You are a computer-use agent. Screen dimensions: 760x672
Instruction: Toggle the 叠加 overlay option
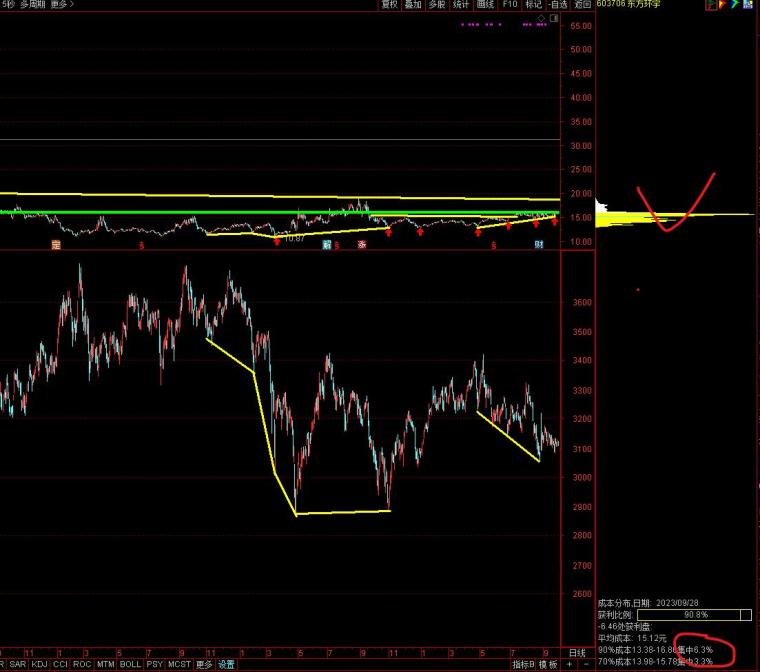pyautogui.click(x=413, y=4)
